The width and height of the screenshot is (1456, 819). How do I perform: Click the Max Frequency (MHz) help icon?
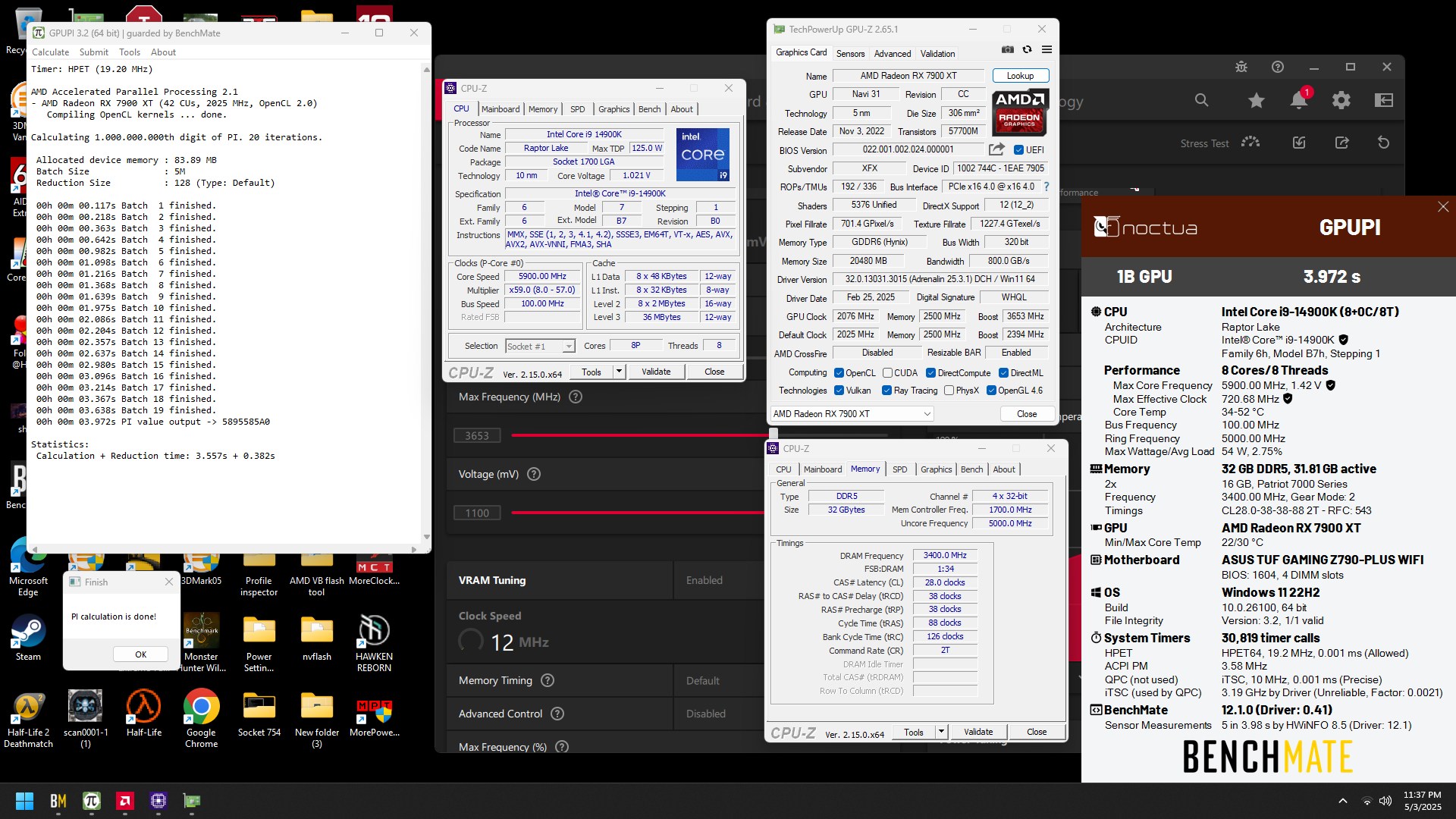[x=576, y=397]
